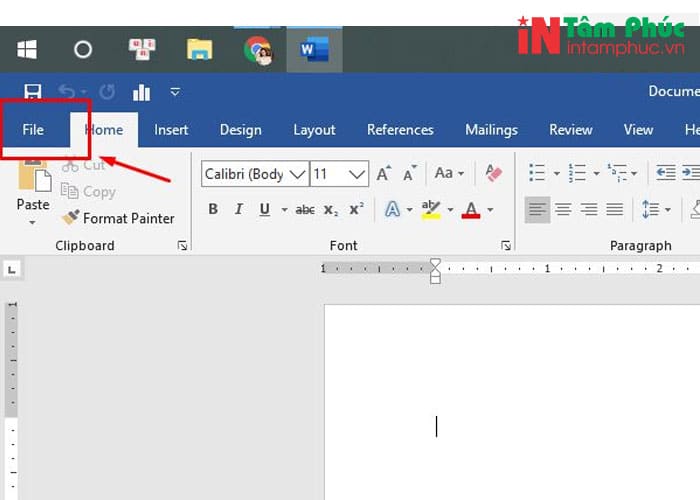Click the Undo arrow icon

click(67, 92)
